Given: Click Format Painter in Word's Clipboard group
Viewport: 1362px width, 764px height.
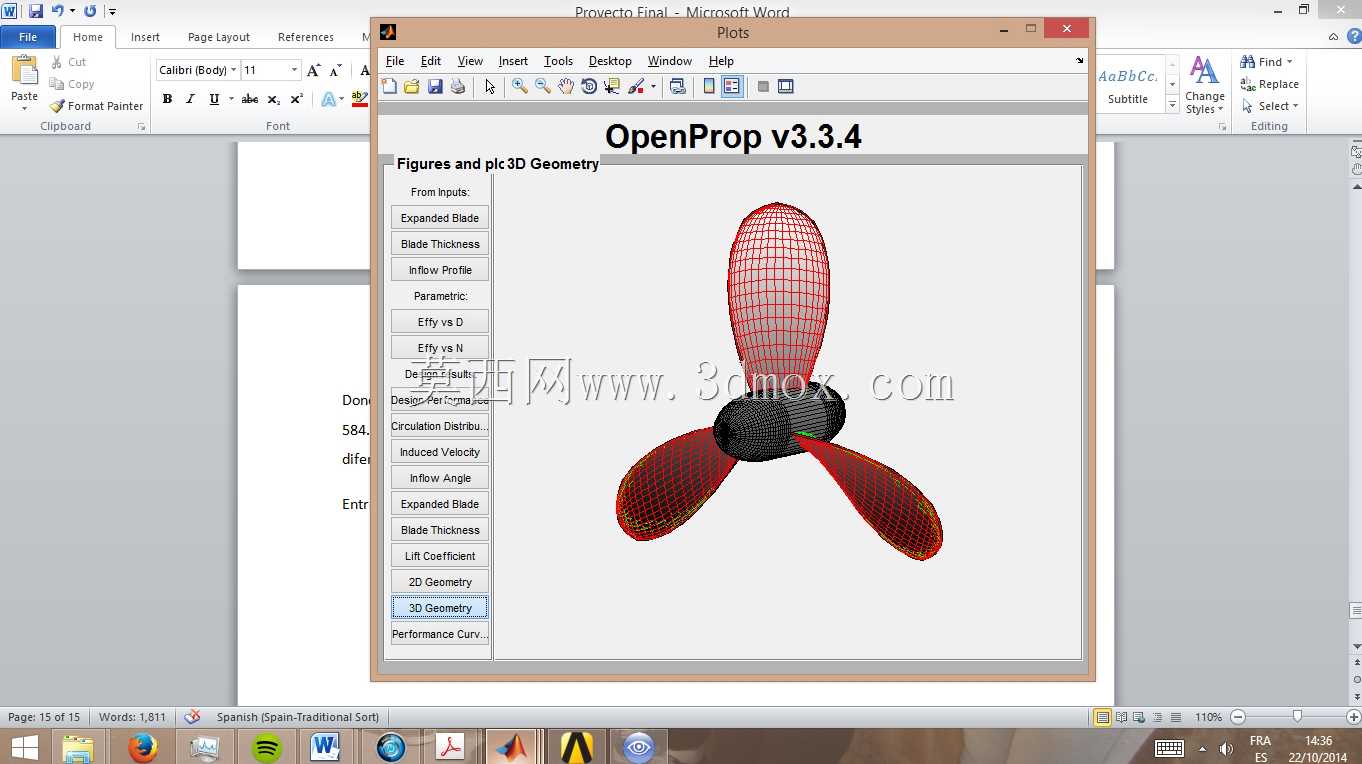Looking at the screenshot, I should coord(97,106).
